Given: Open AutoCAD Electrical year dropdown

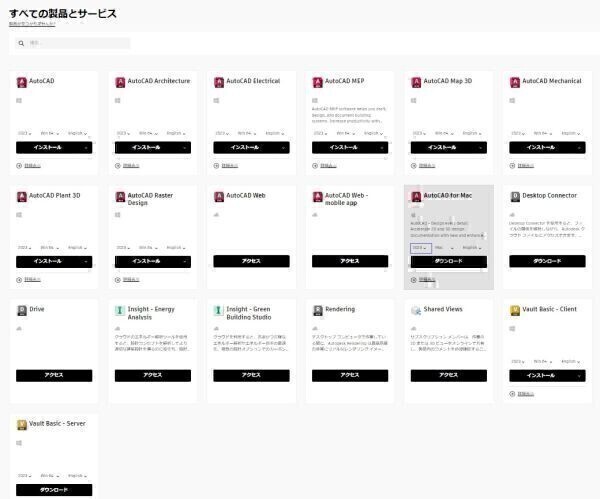Looking at the screenshot, I should pyautogui.click(x=222, y=133).
